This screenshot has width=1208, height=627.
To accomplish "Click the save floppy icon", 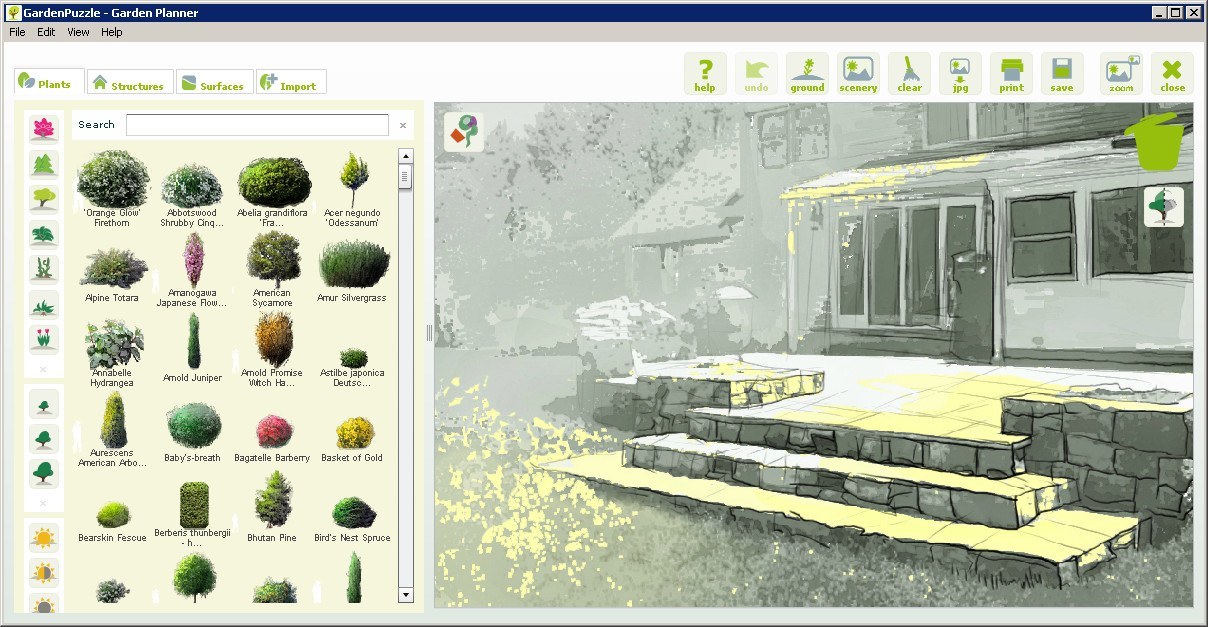I will coord(1062,74).
